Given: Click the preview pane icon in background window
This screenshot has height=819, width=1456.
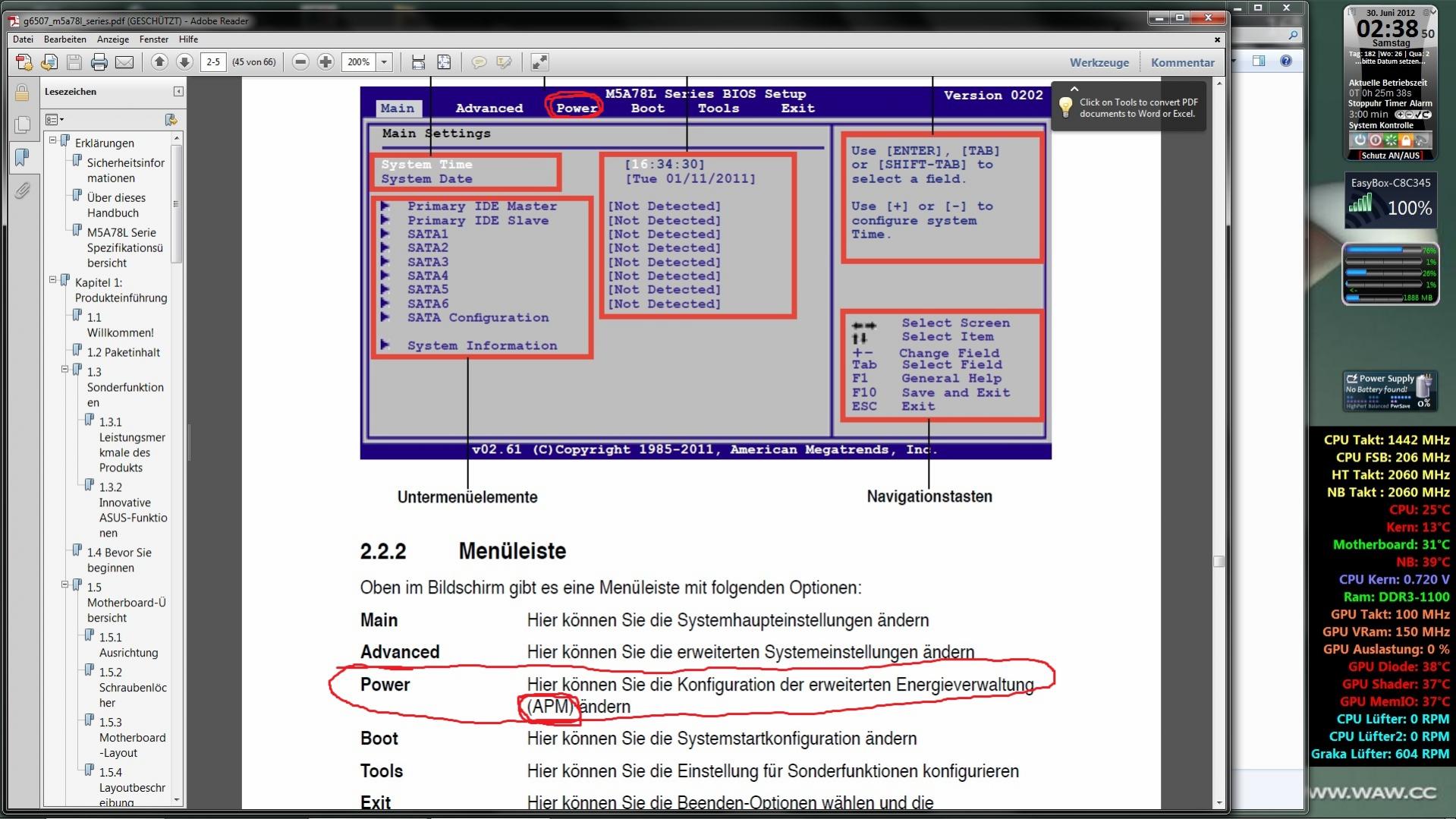Looking at the screenshot, I should tap(1259, 61).
